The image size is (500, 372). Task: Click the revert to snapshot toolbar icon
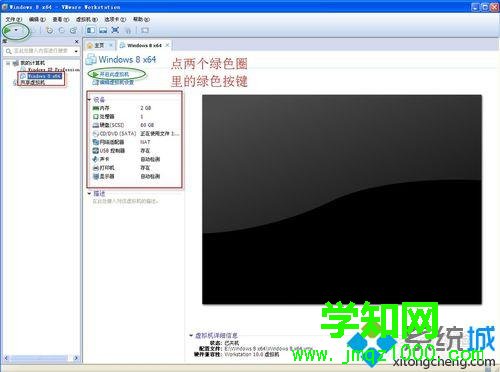tap(62, 31)
